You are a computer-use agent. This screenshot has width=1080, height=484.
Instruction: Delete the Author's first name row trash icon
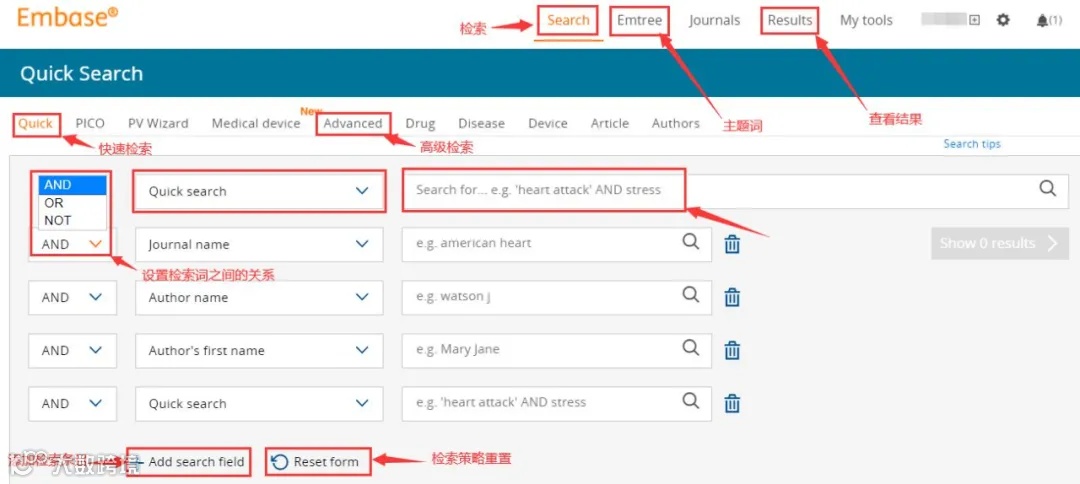click(x=732, y=350)
